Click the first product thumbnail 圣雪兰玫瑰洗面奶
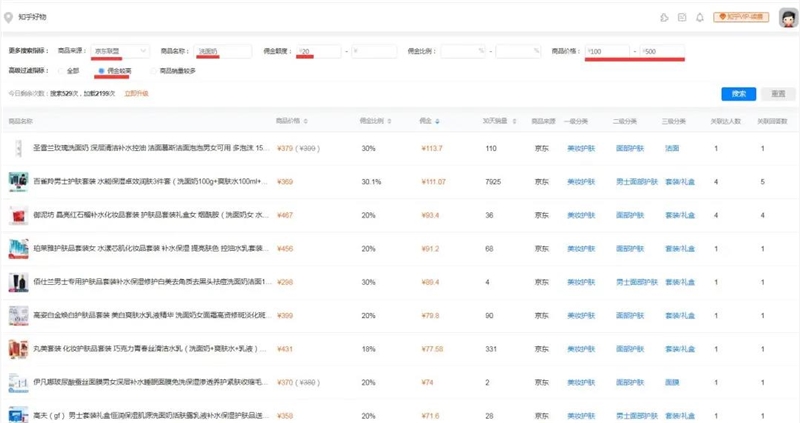 pos(17,148)
